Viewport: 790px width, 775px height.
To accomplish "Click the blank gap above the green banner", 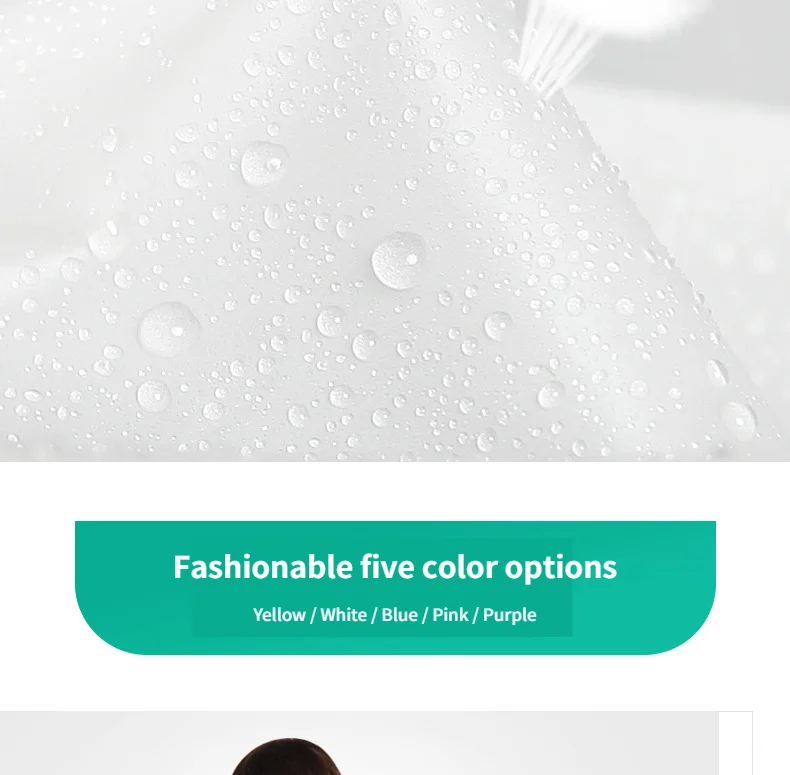I will [395, 491].
